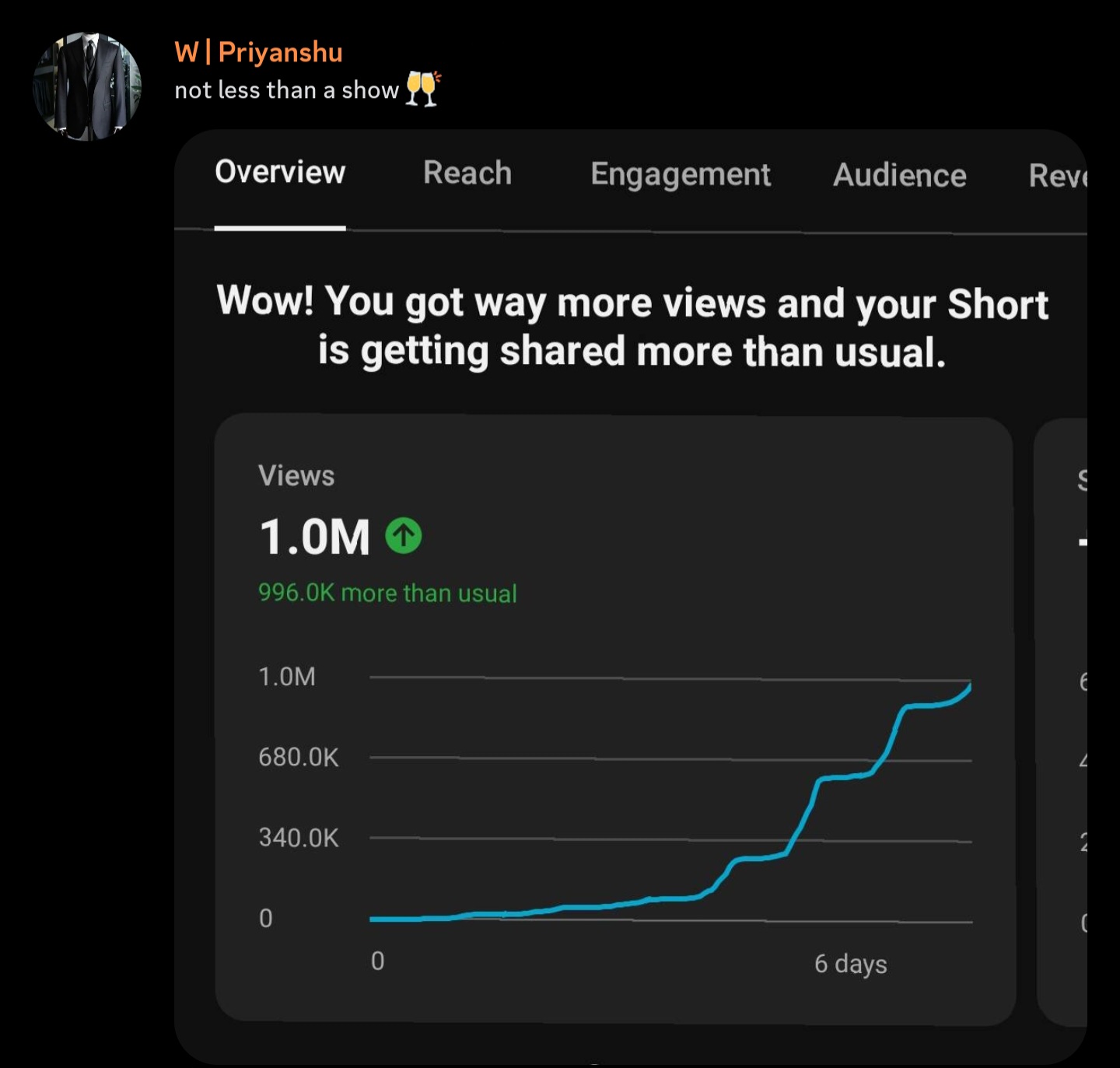
Task: Click the "Wow! You got way more views" headline
Action: point(632,326)
